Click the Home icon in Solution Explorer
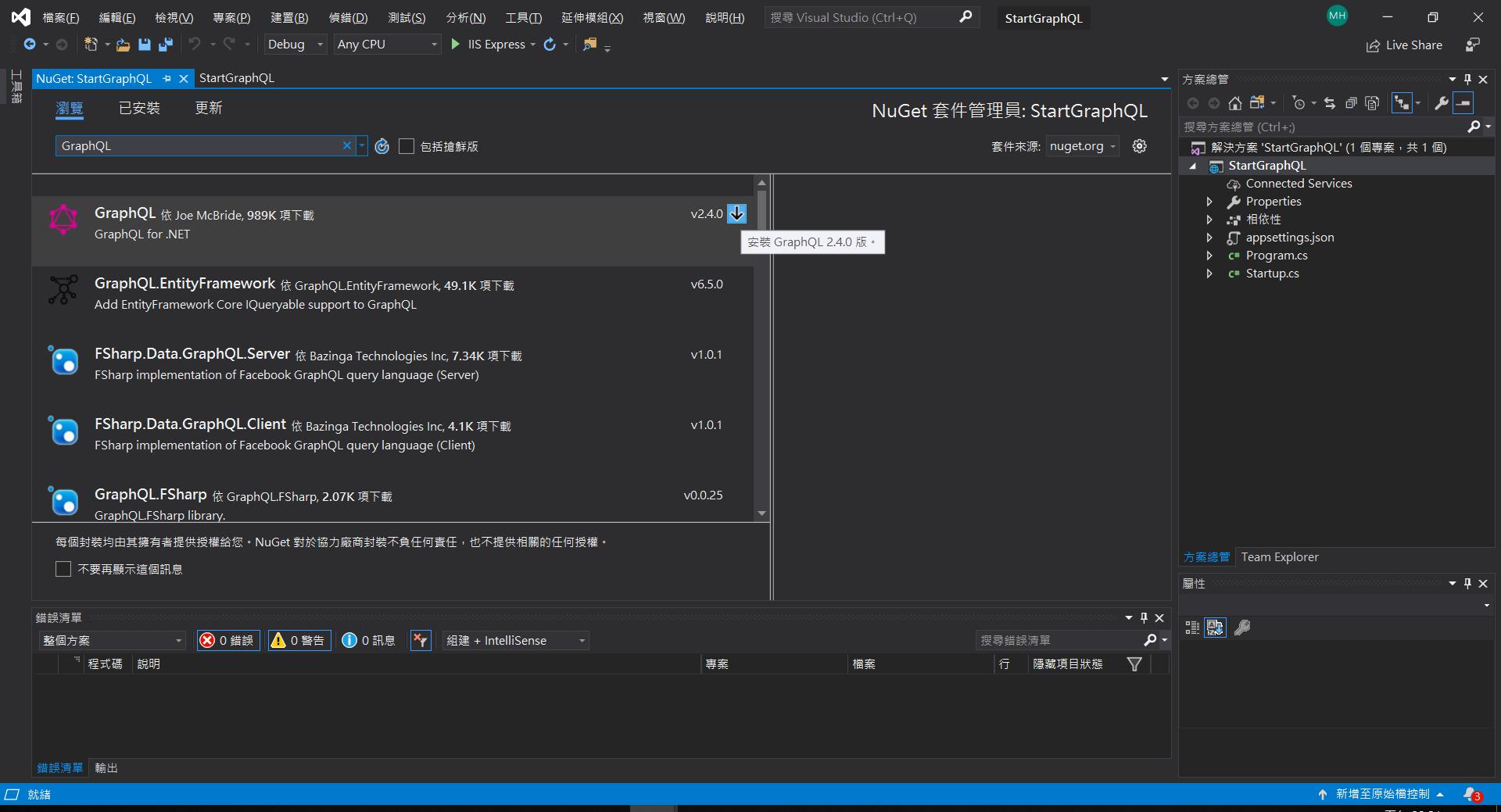Screen dimensions: 1501x812 coord(1235,102)
